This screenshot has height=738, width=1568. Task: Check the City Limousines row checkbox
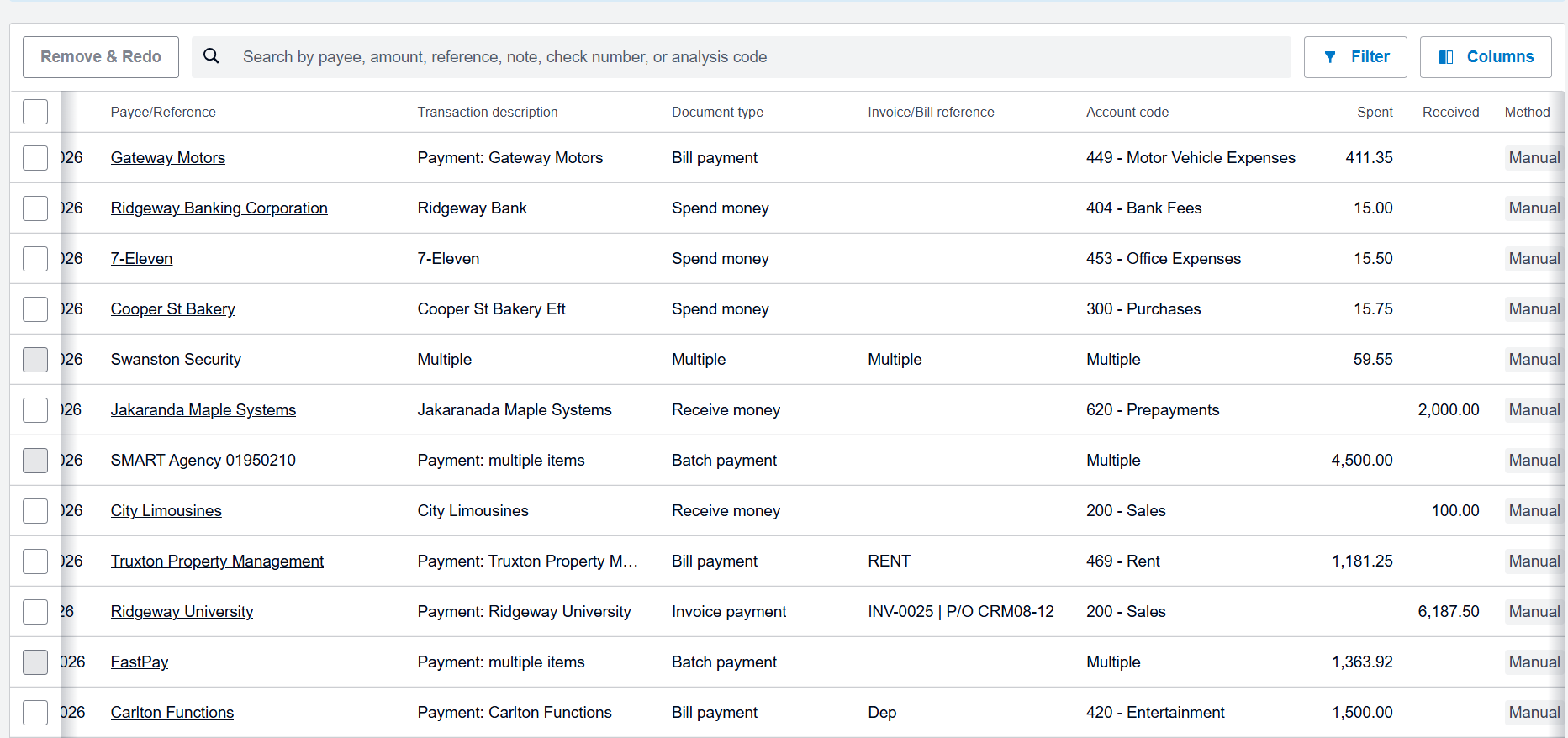click(35, 510)
